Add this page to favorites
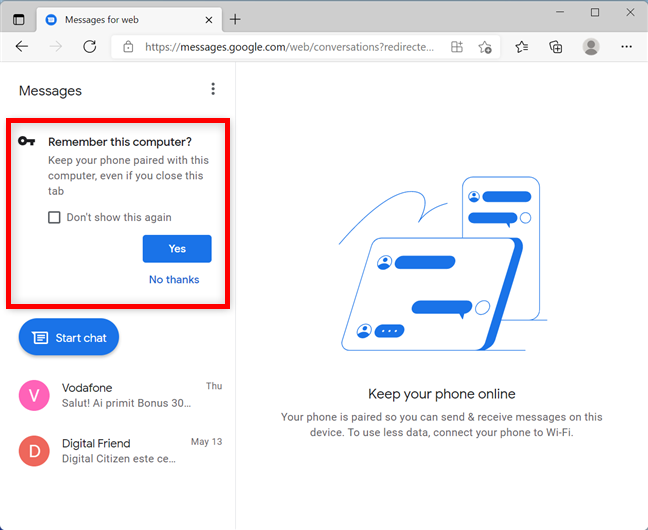The image size is (648, 530). (x=485, y=47)
